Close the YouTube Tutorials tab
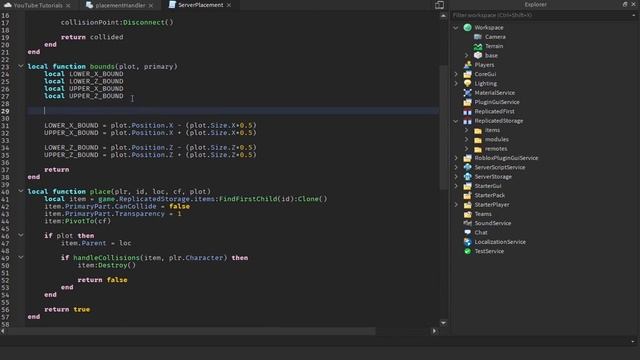 (68, 5)
